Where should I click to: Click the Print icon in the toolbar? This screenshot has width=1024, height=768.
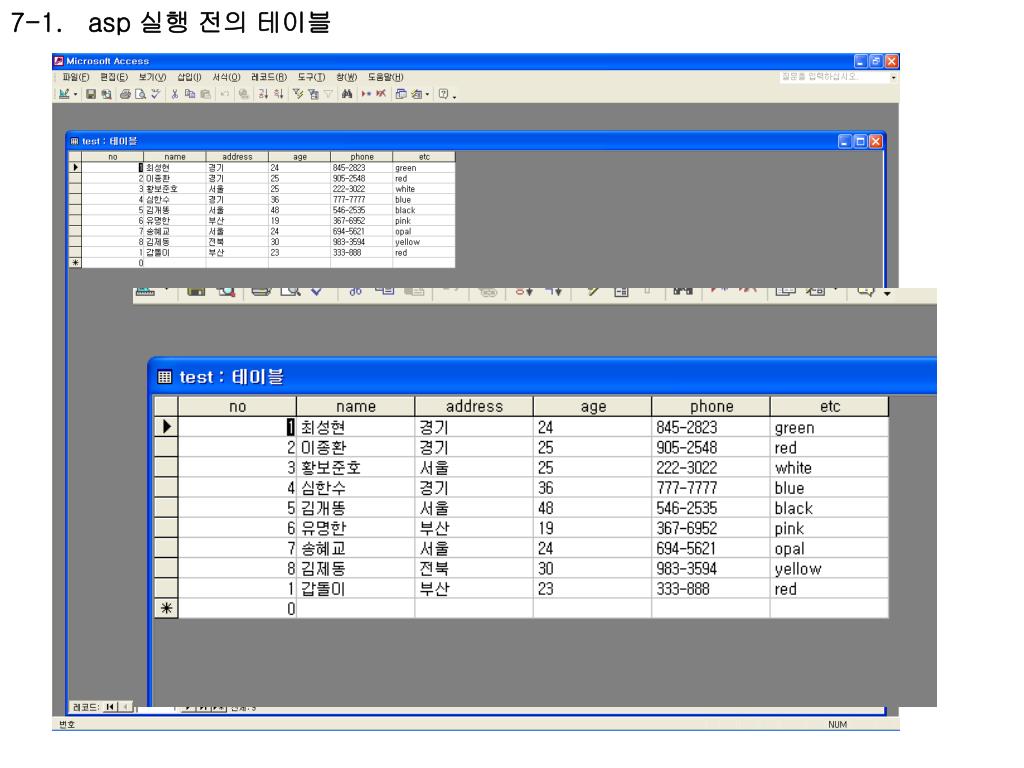click(x=125, y=94)
